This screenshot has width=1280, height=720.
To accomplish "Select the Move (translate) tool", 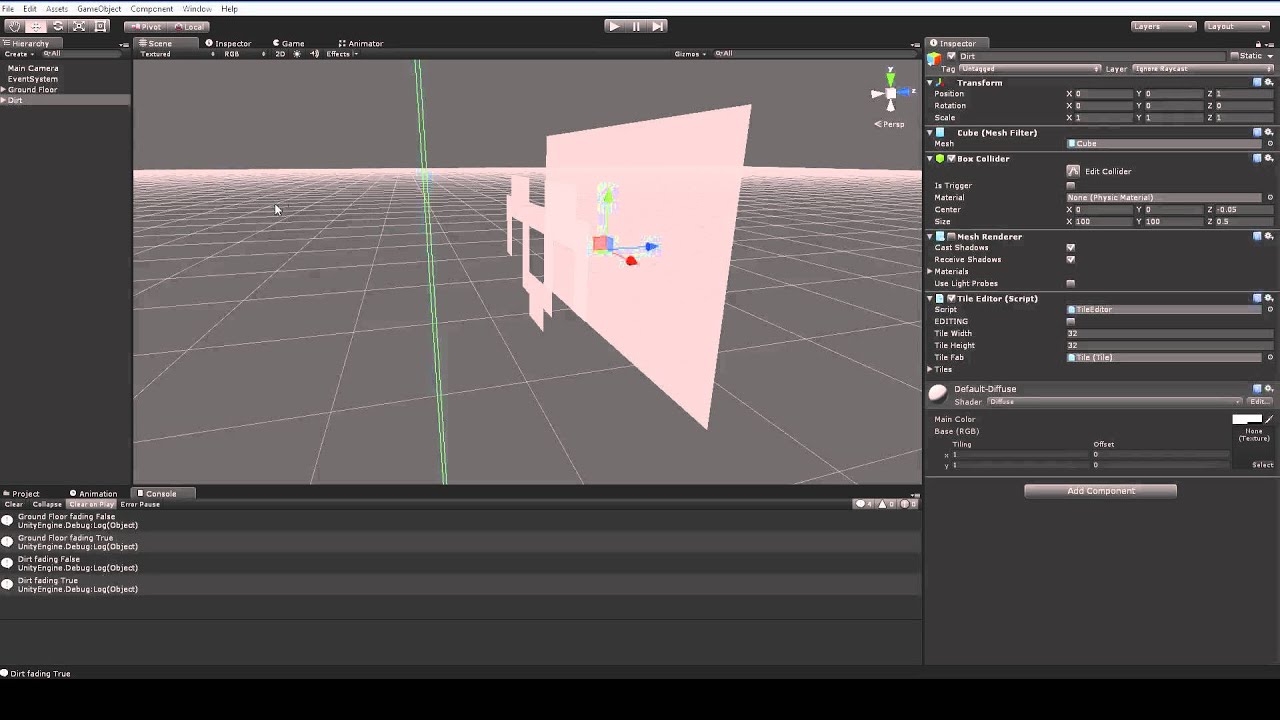I will coord(36,26).
